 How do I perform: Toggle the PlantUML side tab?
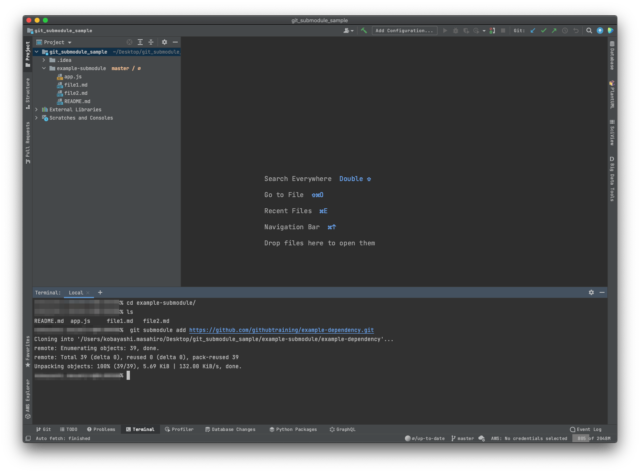(612, 94)
